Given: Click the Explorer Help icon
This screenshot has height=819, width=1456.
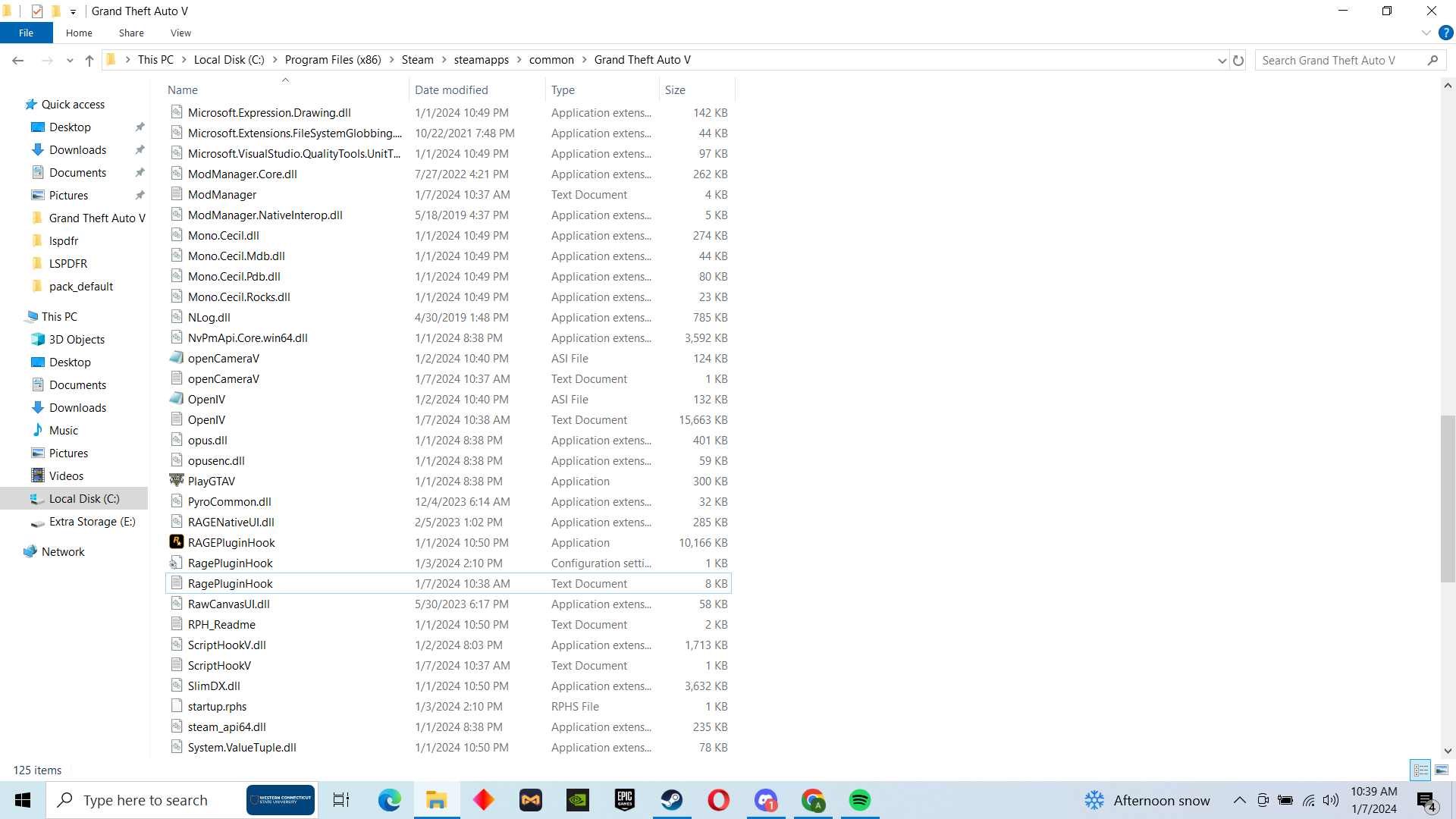Looking at the screenshot, I should pos(1446,33).
